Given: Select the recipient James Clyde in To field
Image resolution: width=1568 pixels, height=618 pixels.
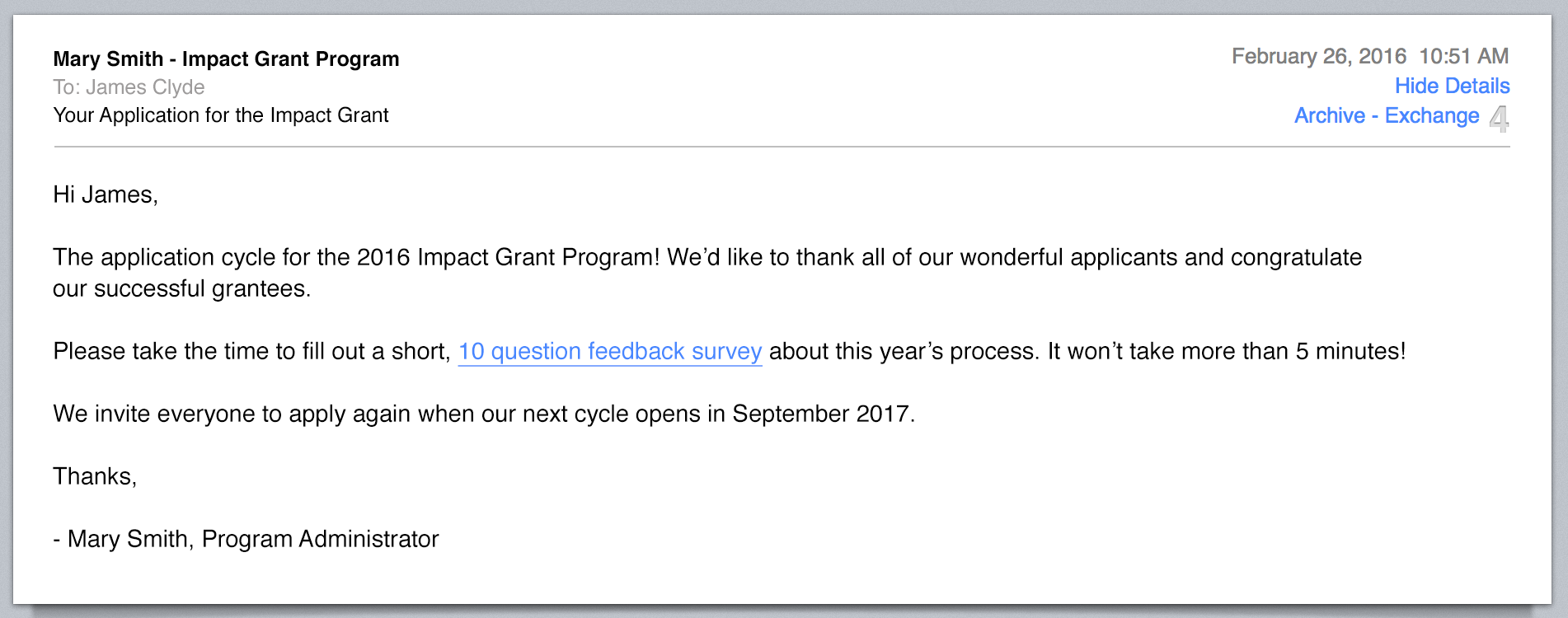Looking at the screenshot, I should click(x=145, y=87).
